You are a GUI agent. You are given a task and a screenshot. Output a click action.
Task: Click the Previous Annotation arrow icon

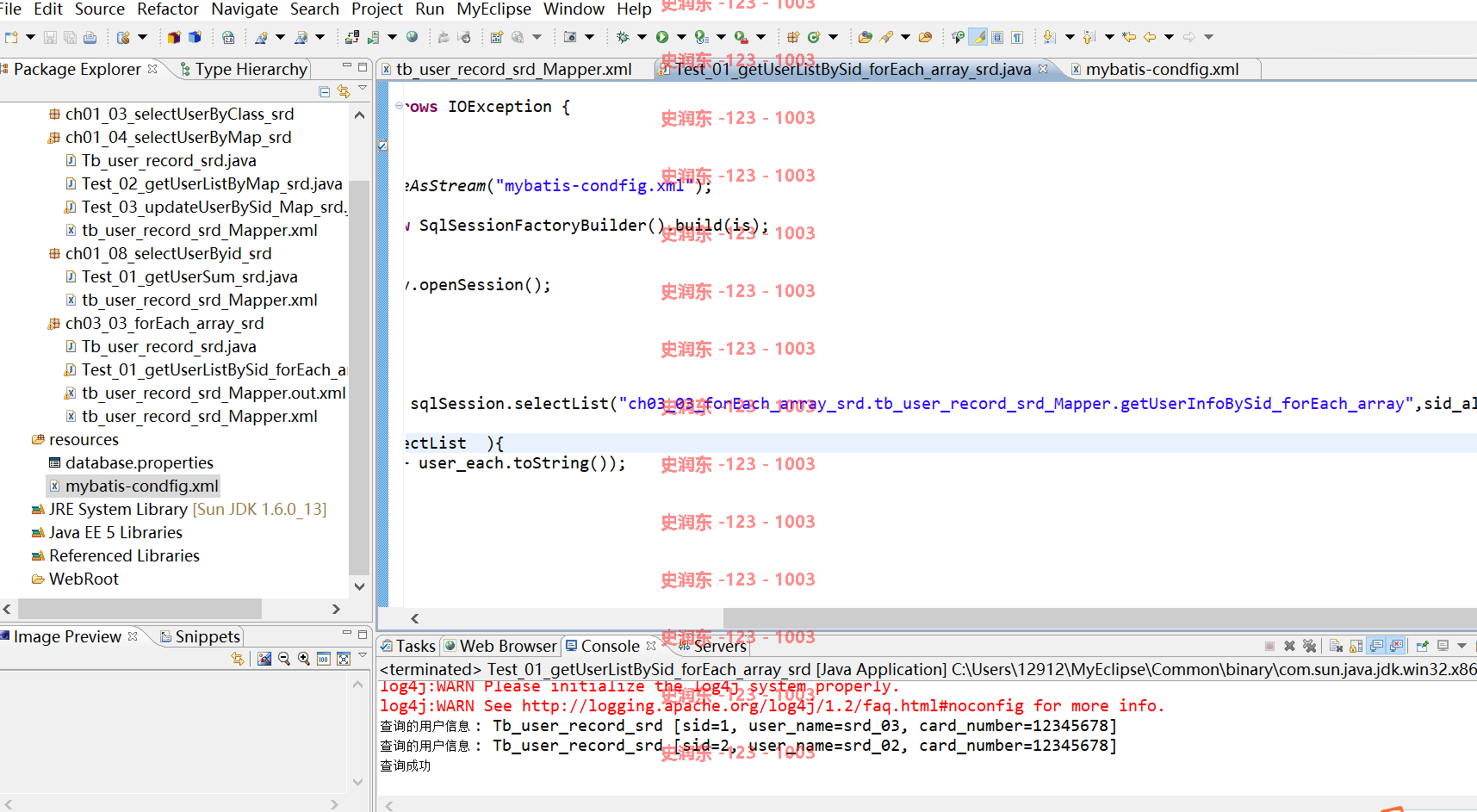1089,37
